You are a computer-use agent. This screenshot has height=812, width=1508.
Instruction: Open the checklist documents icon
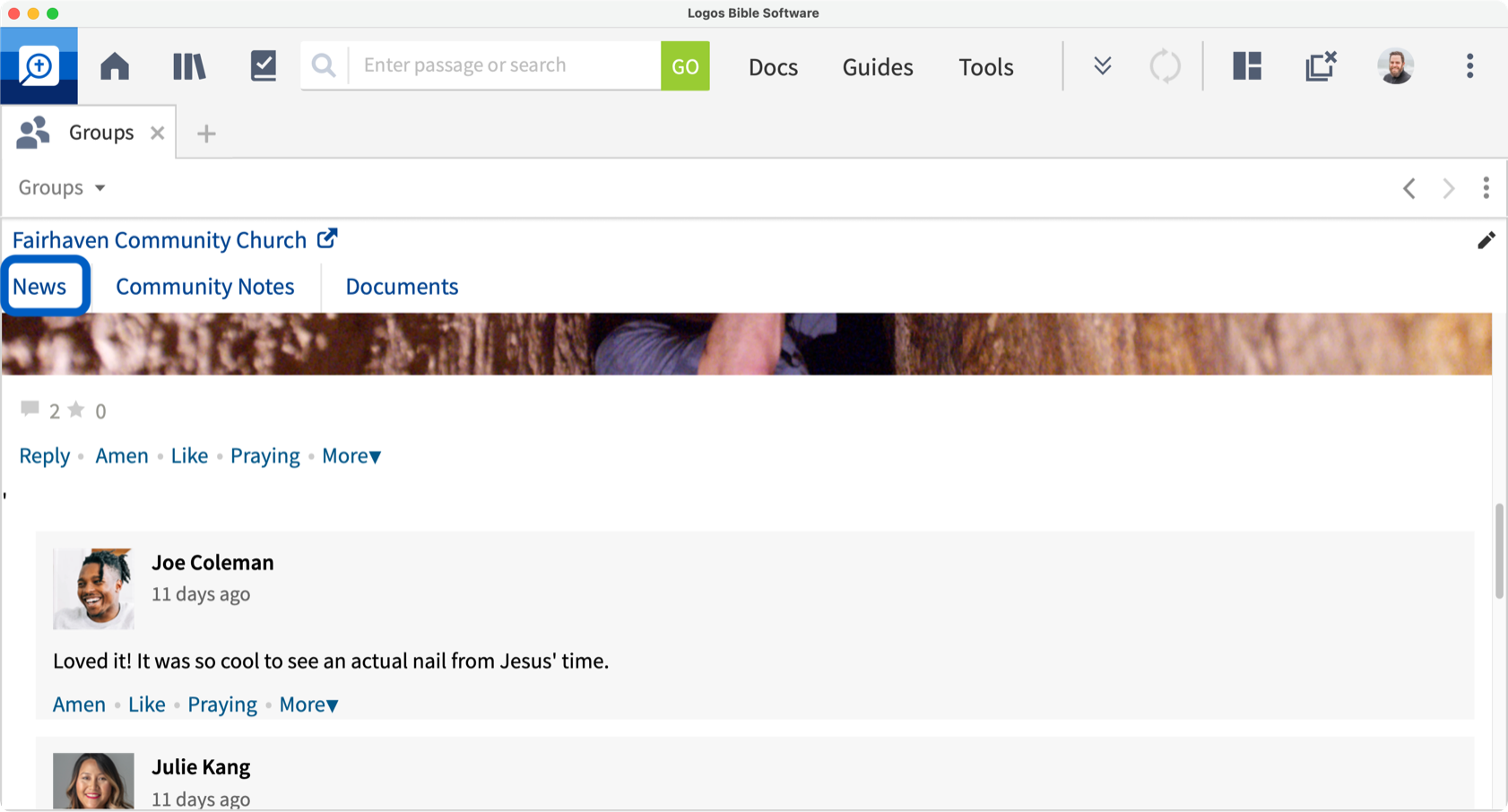[264, 65]
